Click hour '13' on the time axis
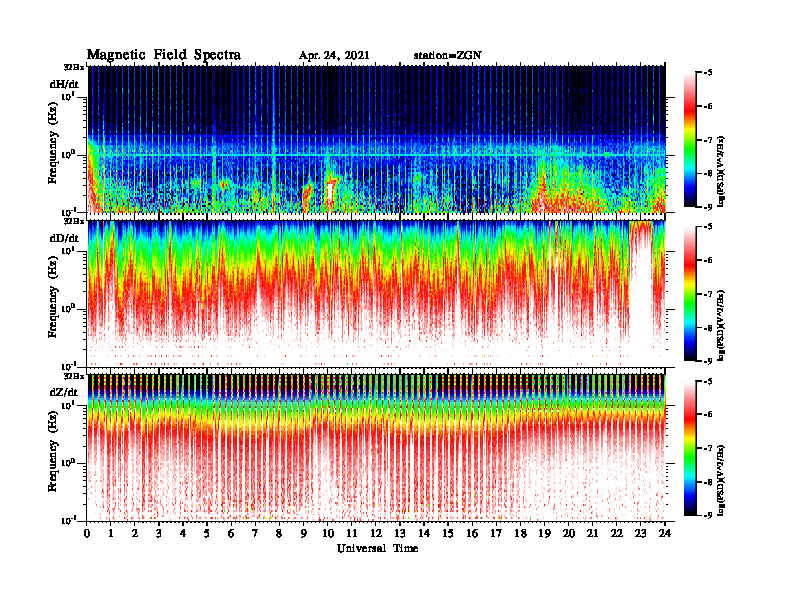Screen dimensions: 792x612 click(400, 534)
